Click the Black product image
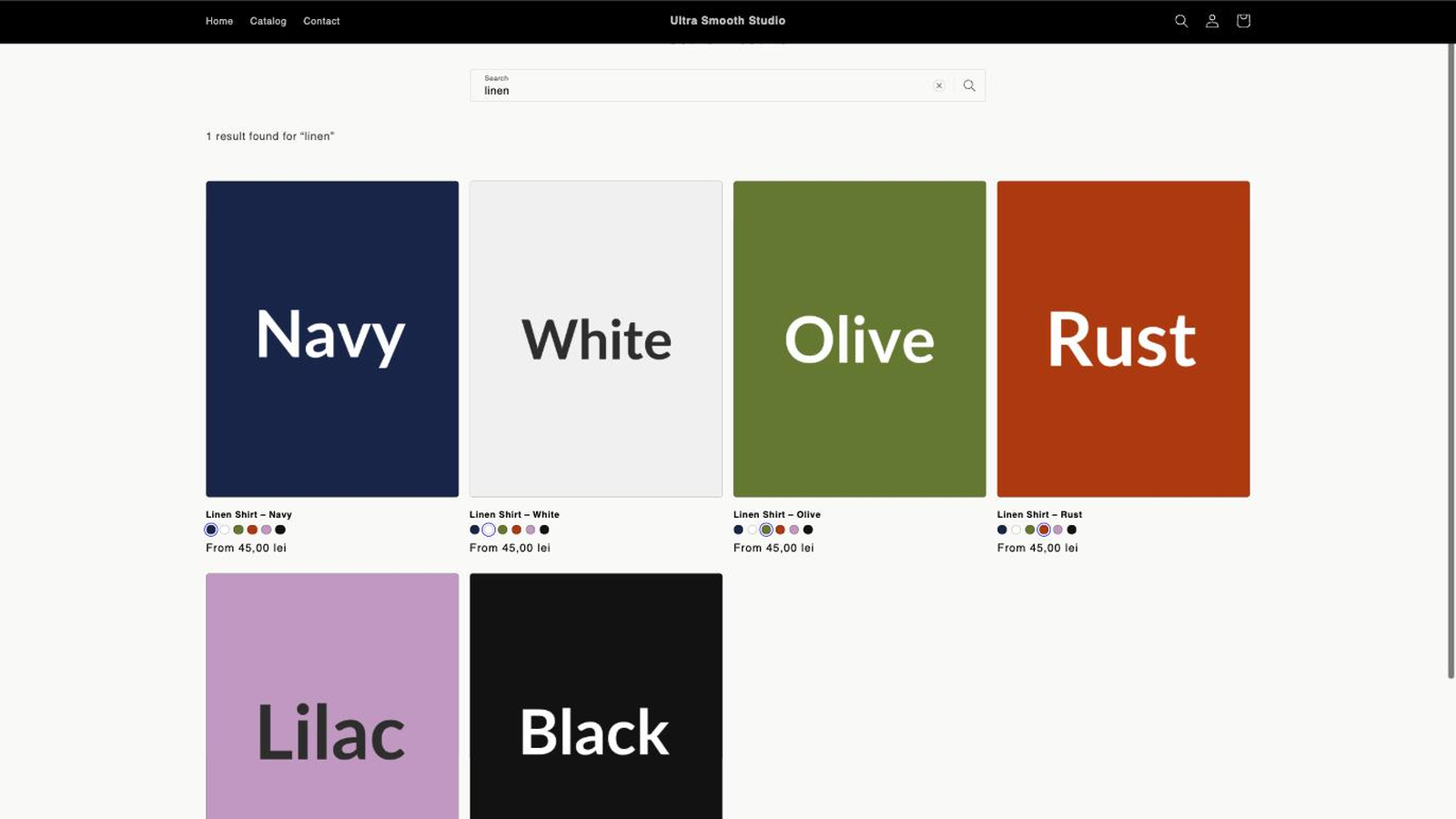The height and width of the screenshot is (819, 1456). pos(596,696)
